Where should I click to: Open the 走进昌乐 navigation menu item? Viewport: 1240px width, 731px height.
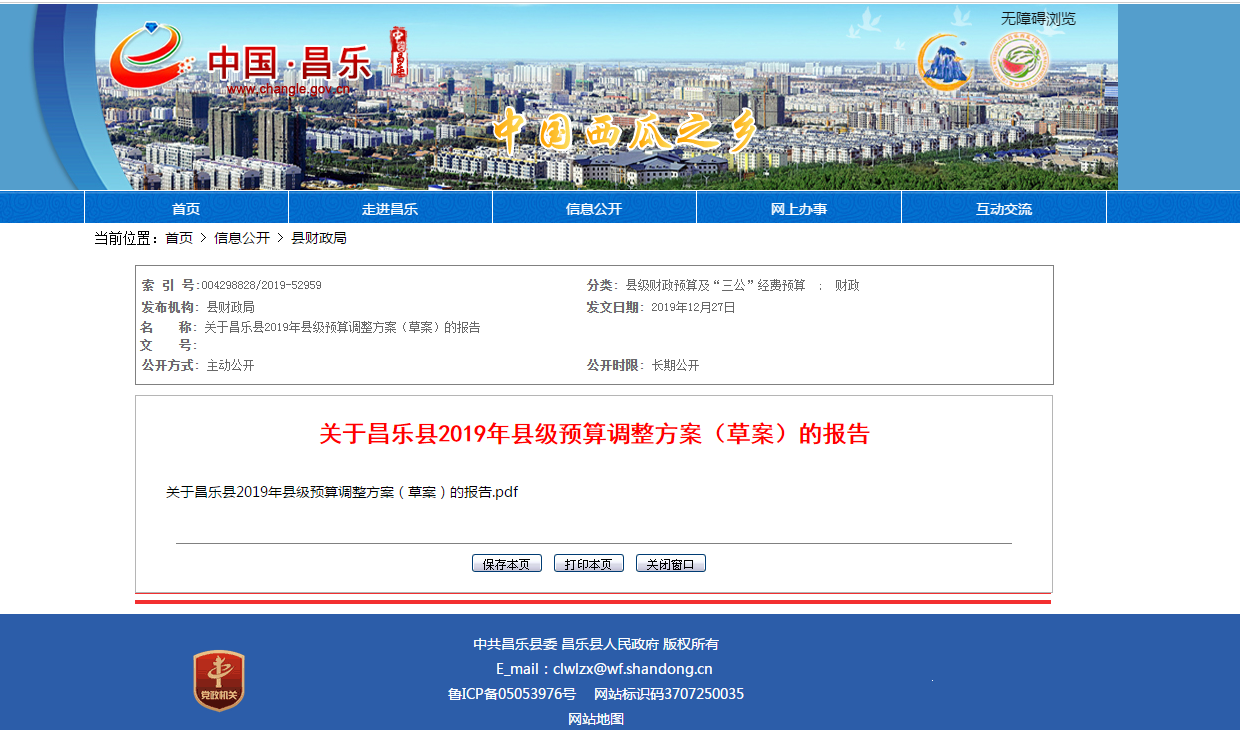[x=390, y=209]
